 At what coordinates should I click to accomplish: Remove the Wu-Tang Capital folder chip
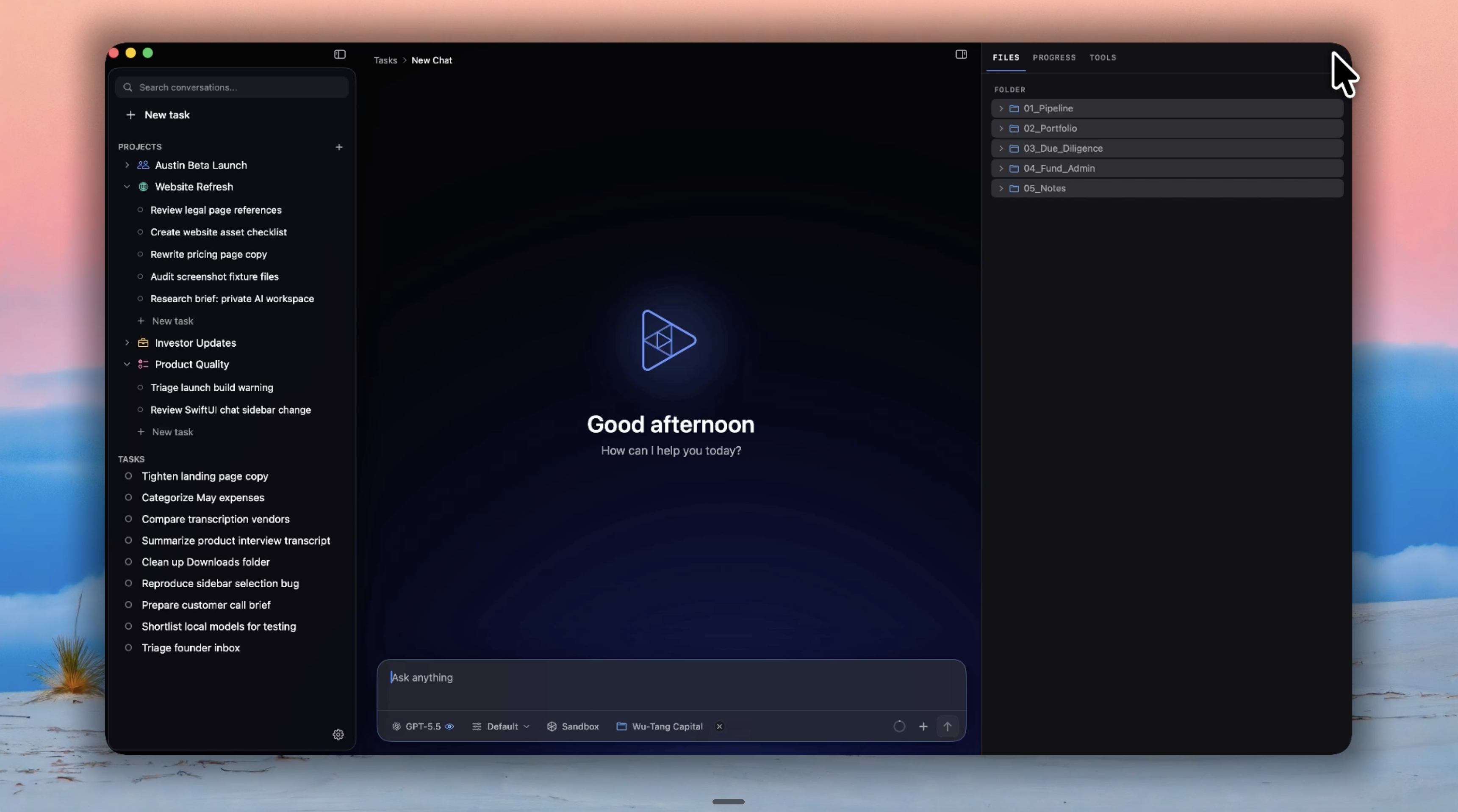click(x=719, y=726)
